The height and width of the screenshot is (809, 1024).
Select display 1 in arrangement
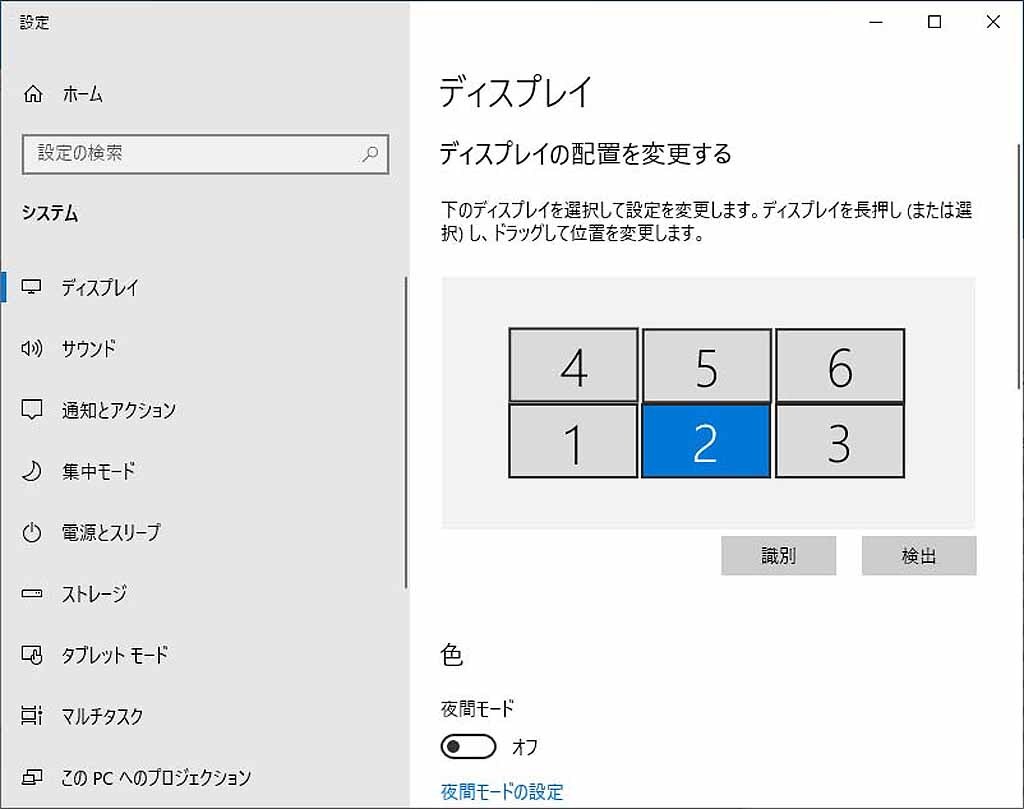pyautogui.click(x=573, y=441)
